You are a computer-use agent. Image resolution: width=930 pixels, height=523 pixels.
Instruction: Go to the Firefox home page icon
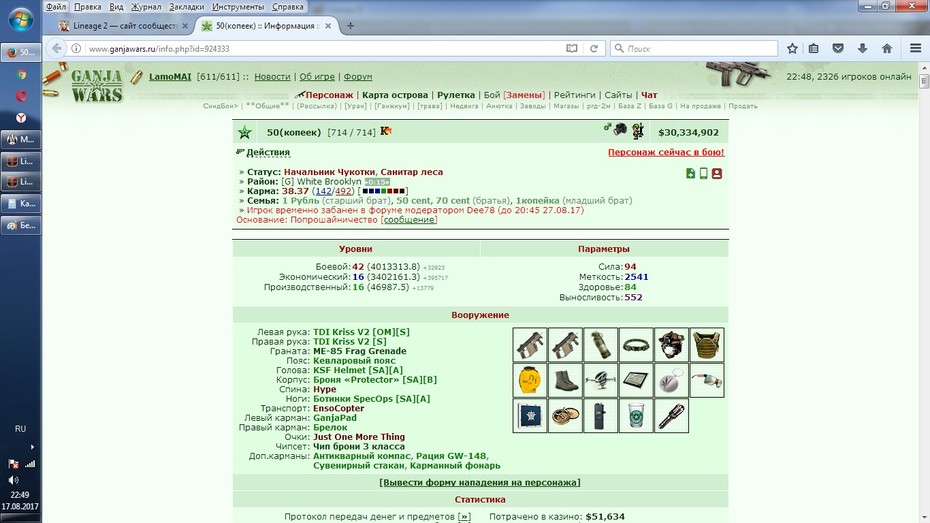coord(887,49)
